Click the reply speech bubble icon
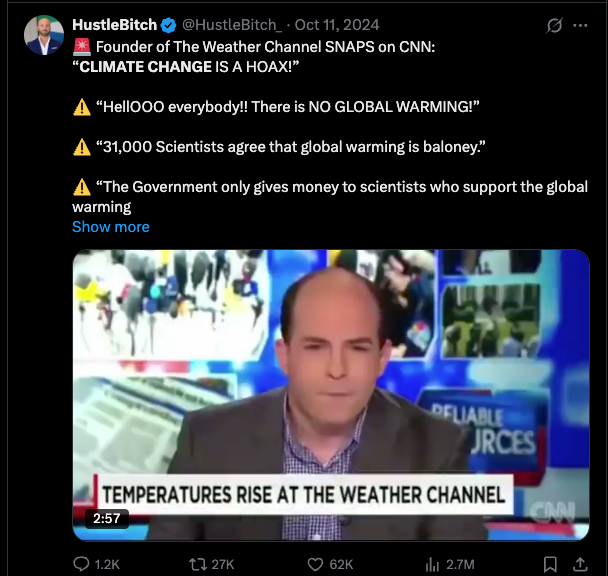Image resolution: width=608 pixels, height=576 pixels. click(81, 564)
